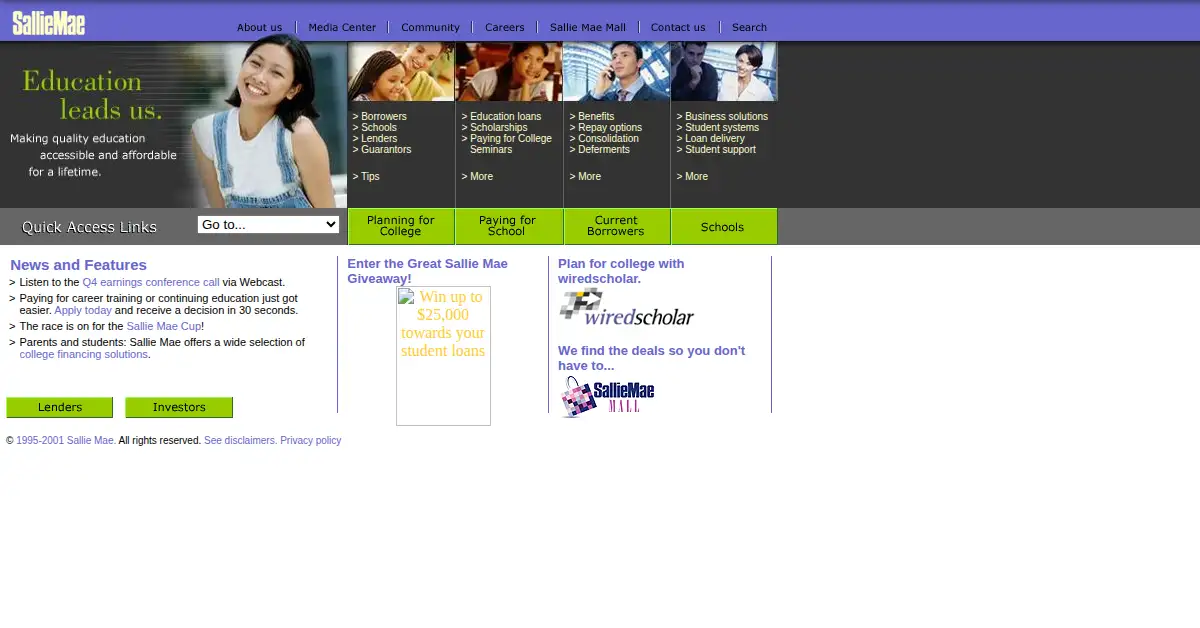The width and height of the screenshot is (1200, 628).
Task: Click More under Education loans column
Action: point(482,177)
